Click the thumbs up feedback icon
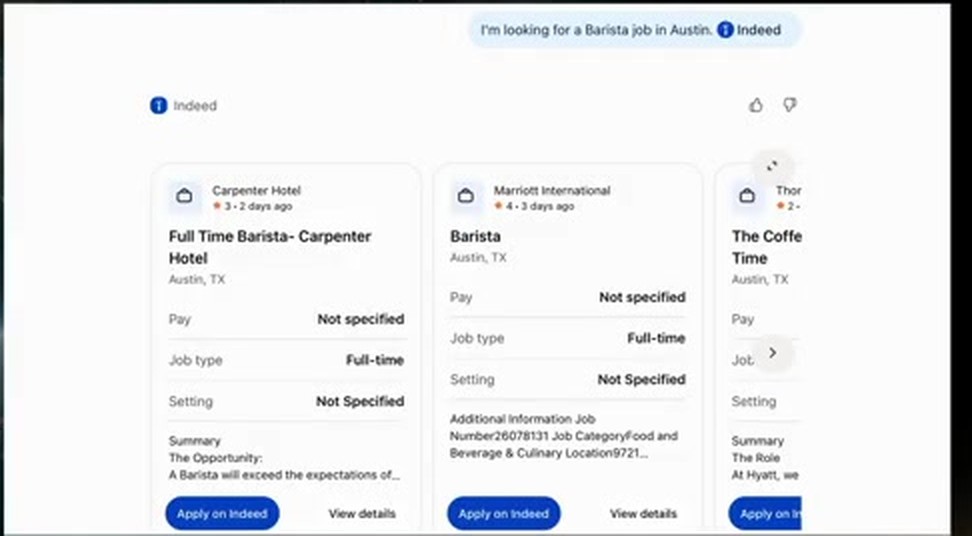The width and height of the screenshot is (972, 536). (x=756, y=105)
